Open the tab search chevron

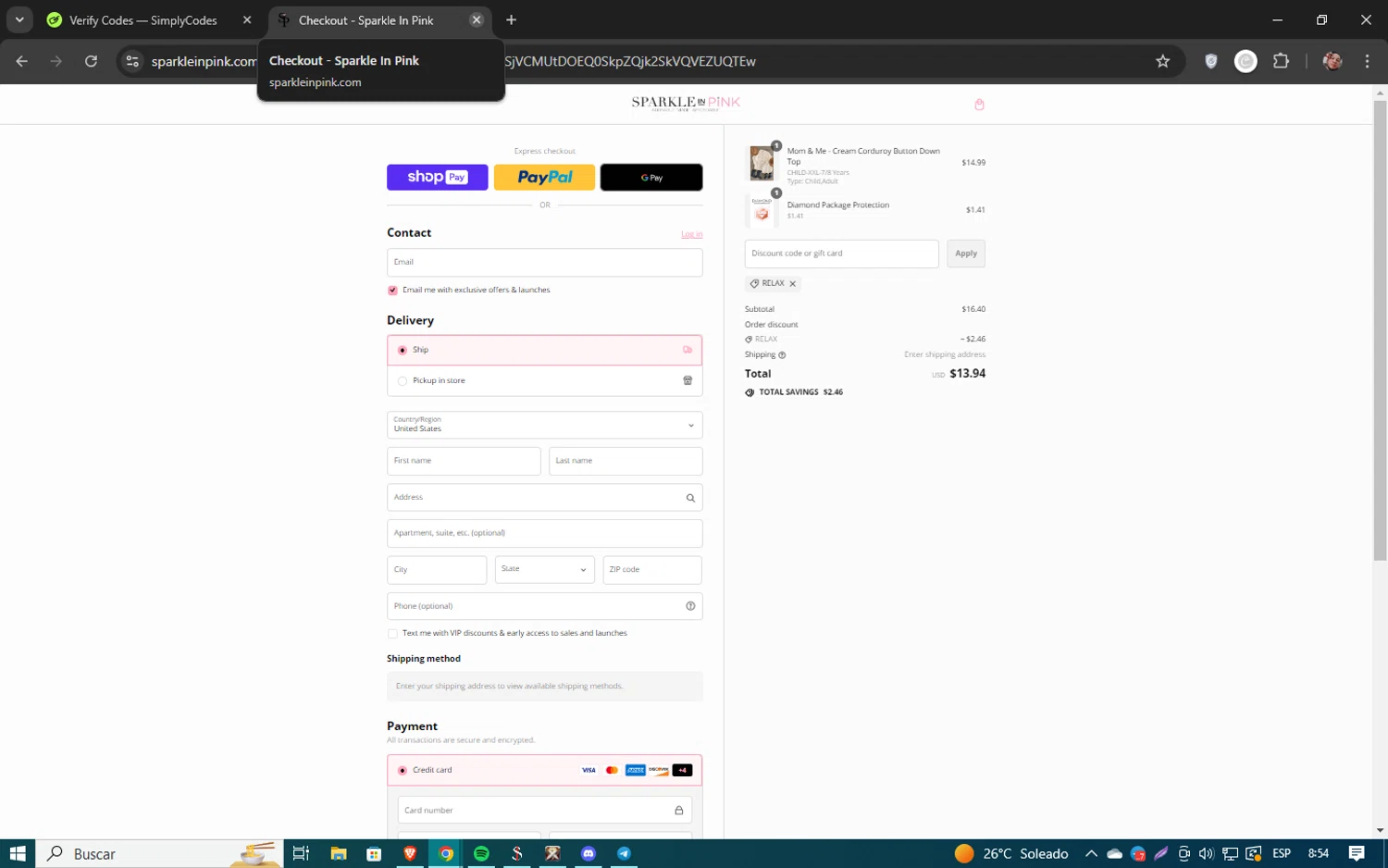pos(19,19)
